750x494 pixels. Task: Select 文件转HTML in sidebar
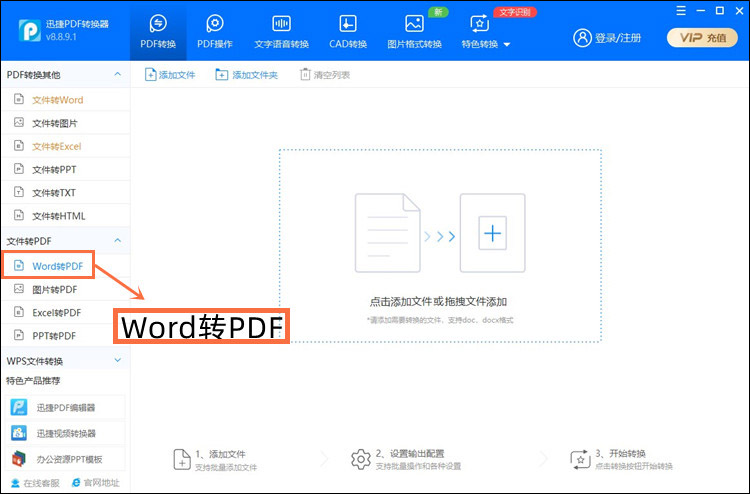66,216
